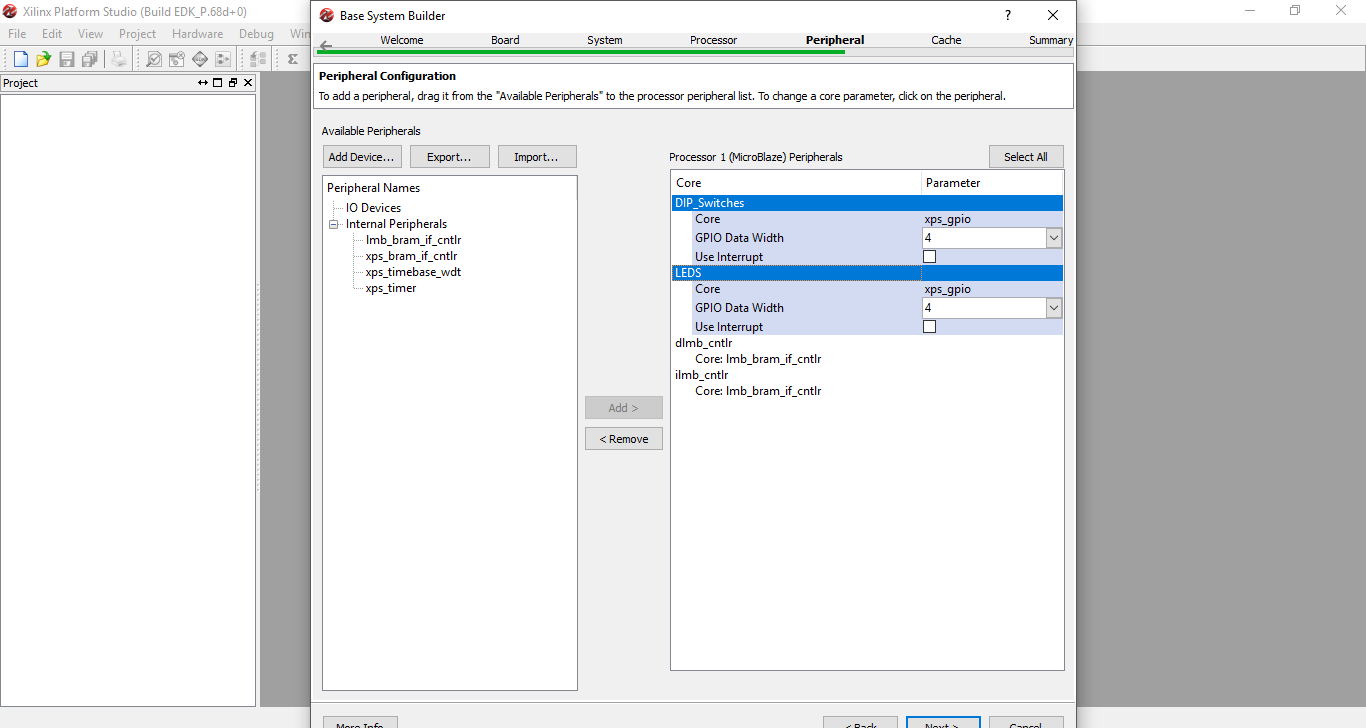
Task: Click the Xilinx Platform Studio title bar logo
Action: click(x=10, y=11)
